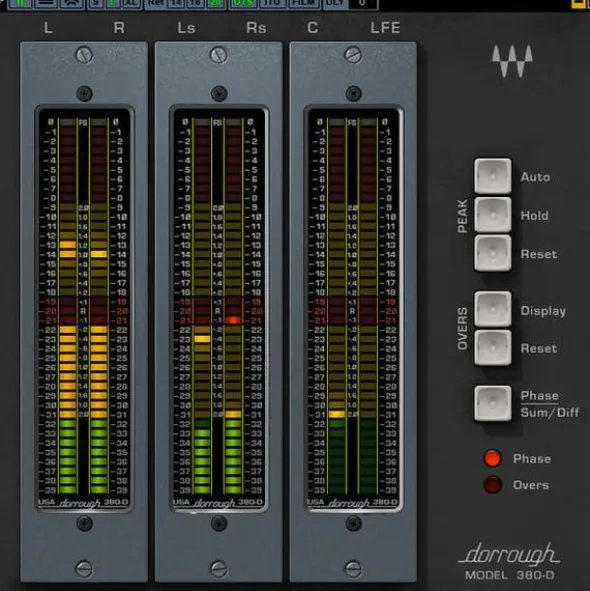Screen dimensions: 590x591
Task: Click the DLY delay value field
Action: [x=362, y=4]
